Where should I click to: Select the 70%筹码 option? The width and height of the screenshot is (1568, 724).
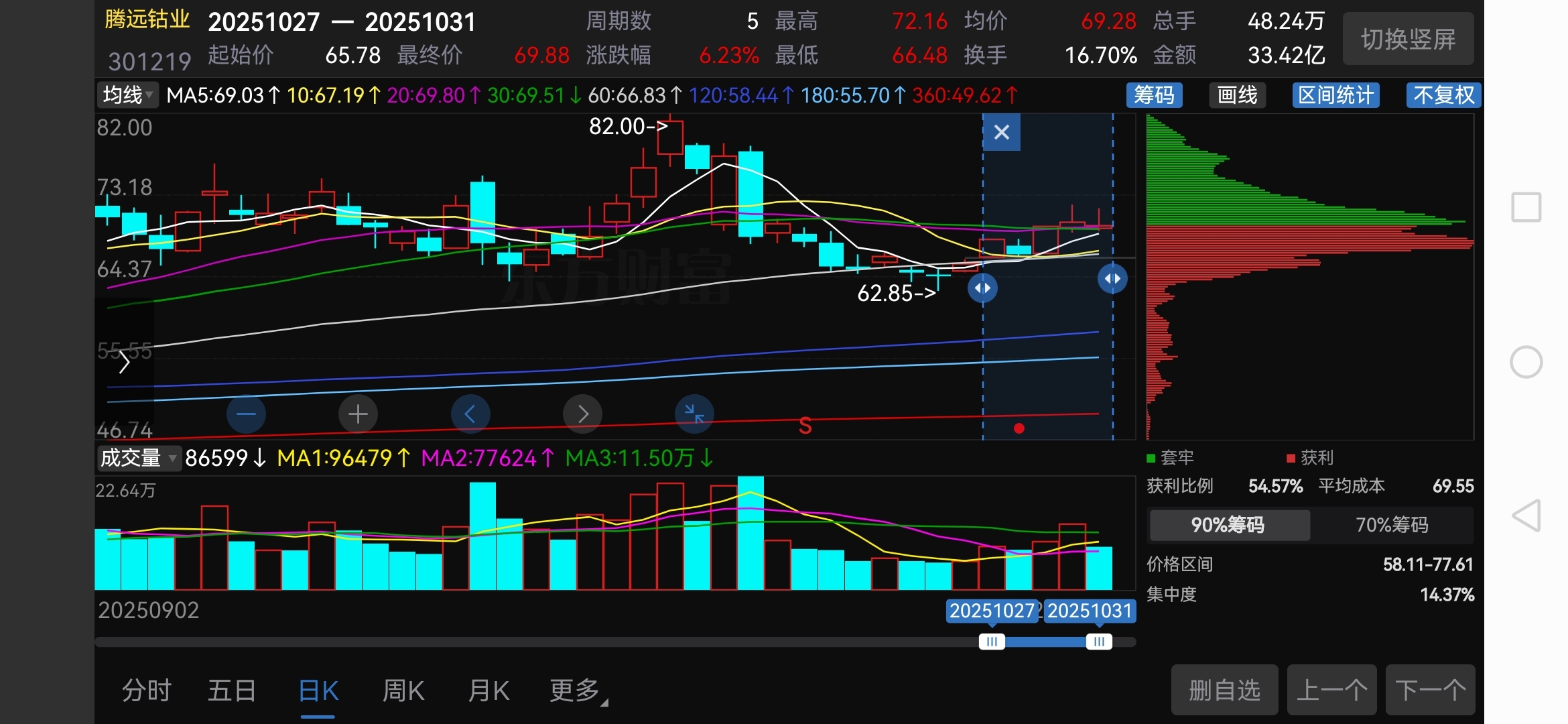pyautogui.click(x=1392, y=525)
